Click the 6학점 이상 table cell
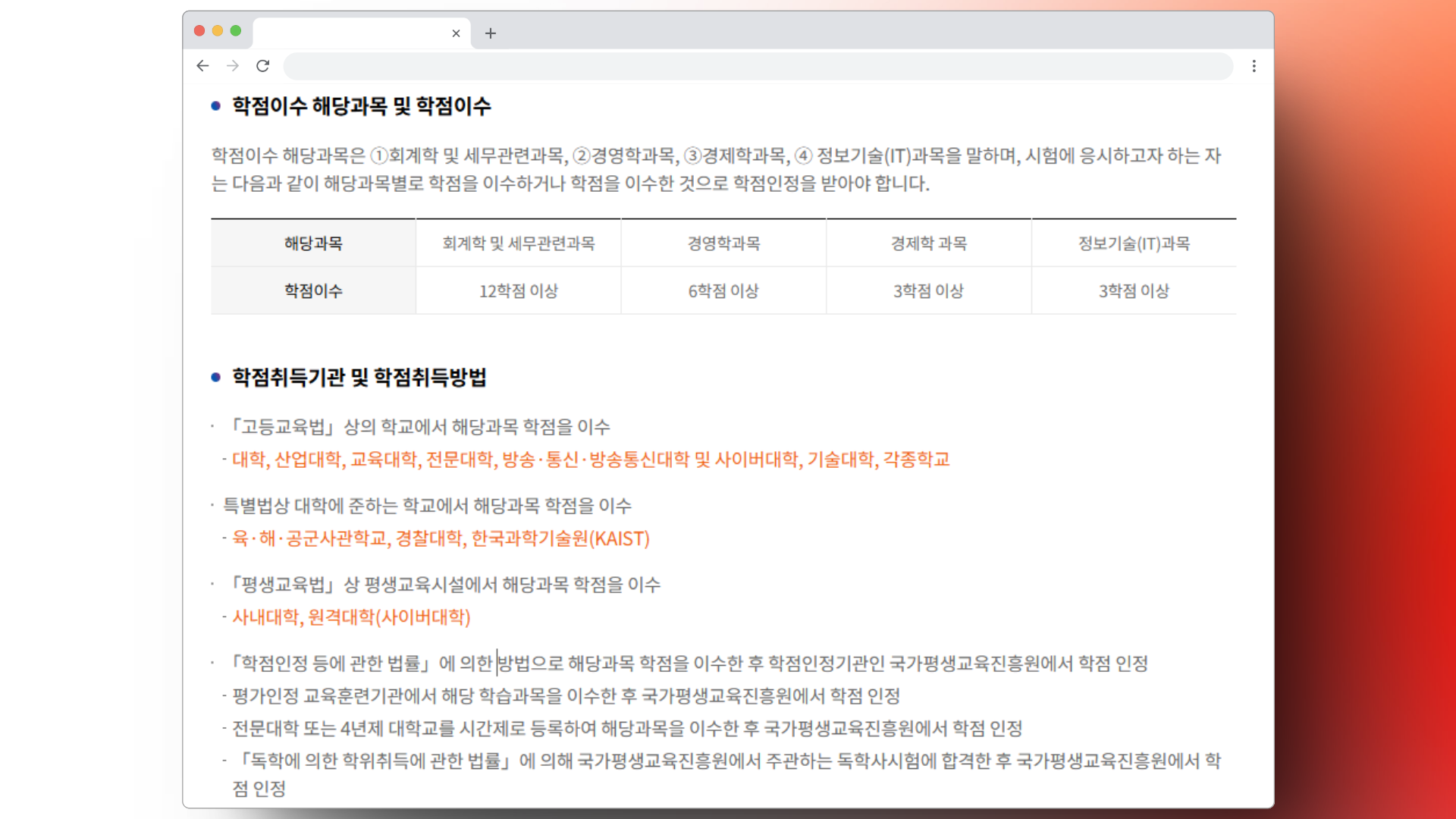The width and height of the screenshot is (1456, 819). [x=723, y=291]
